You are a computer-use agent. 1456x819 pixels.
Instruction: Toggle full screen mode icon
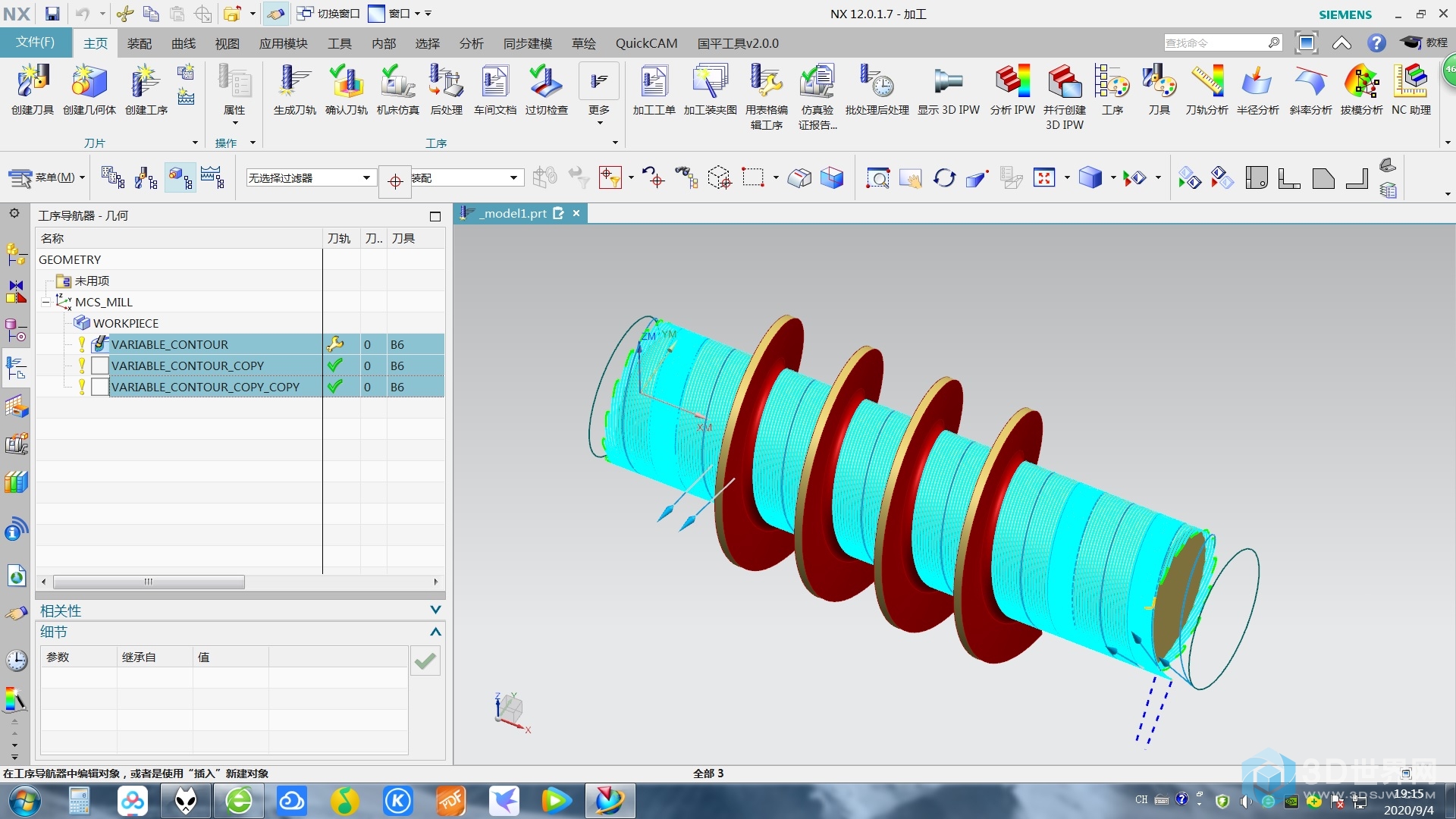tap(1306, 43)
